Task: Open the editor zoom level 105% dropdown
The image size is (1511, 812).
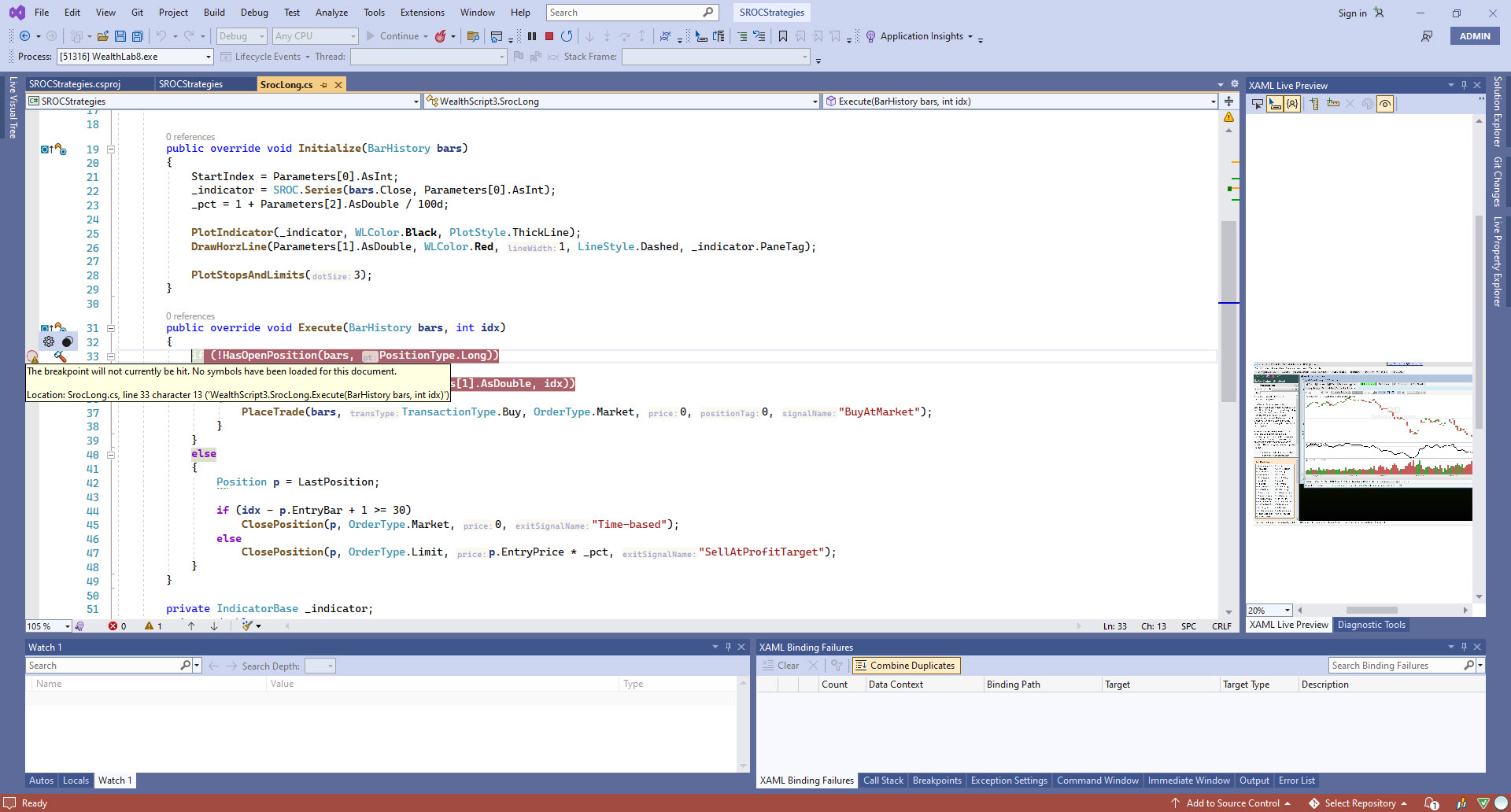Action: click(67, 626)
